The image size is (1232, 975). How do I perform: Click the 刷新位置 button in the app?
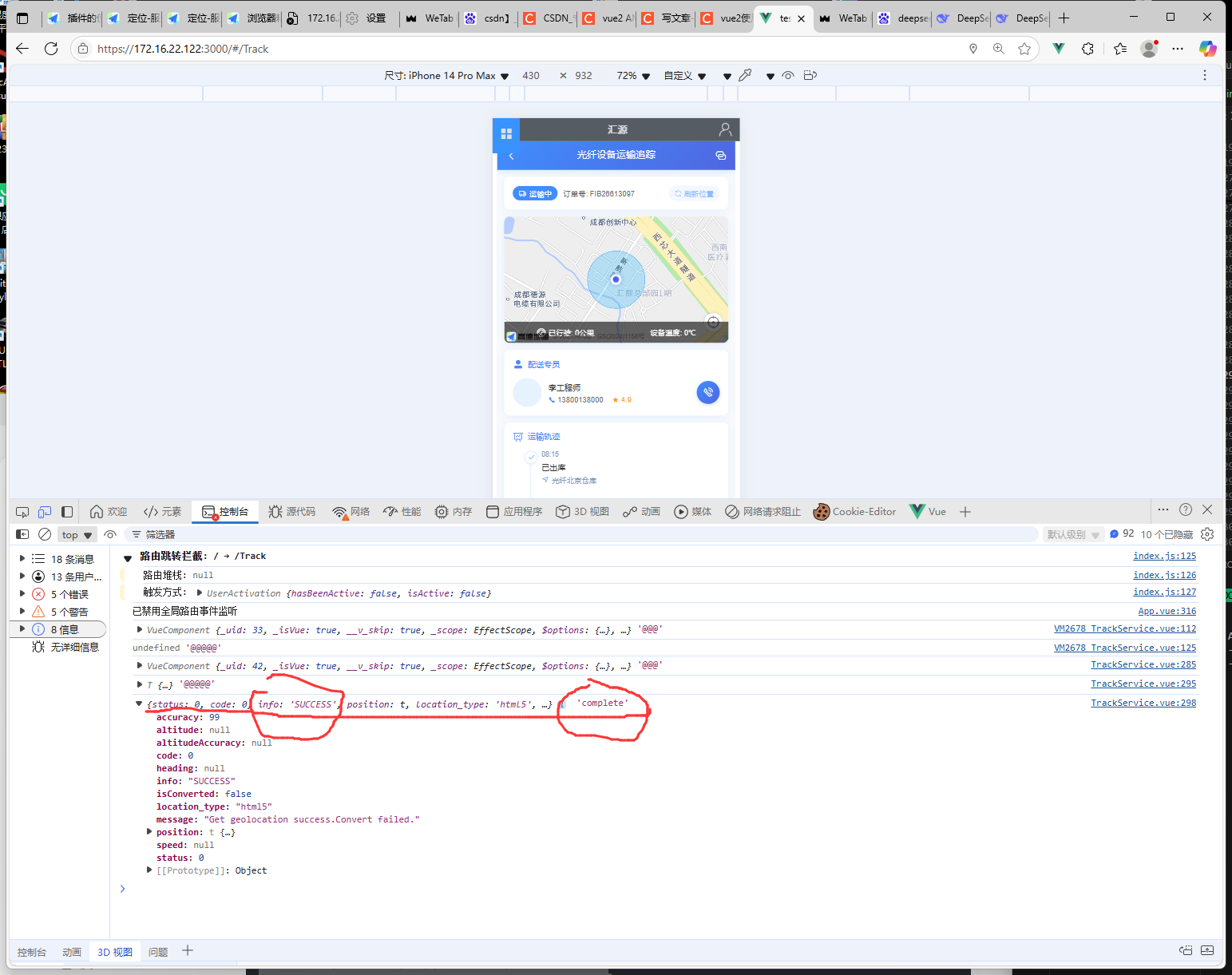694,193
